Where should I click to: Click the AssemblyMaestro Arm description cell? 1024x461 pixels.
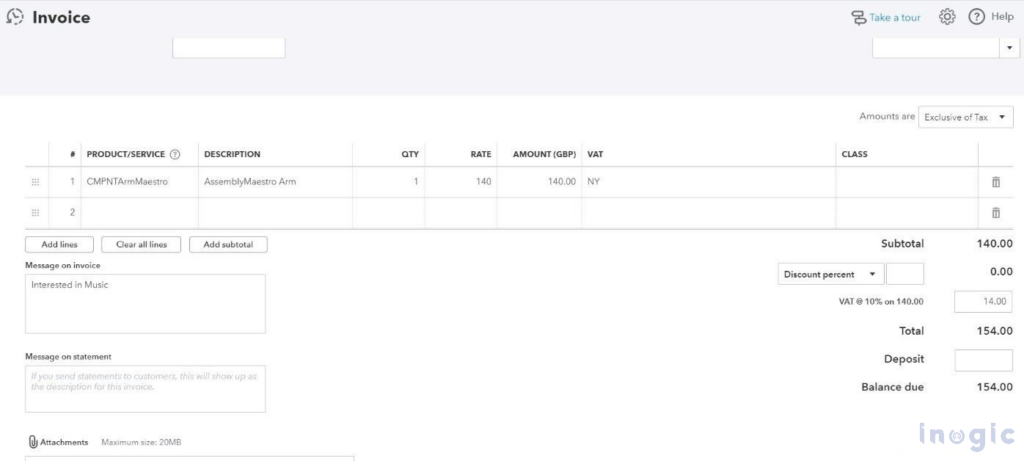(x=276, y=182)
